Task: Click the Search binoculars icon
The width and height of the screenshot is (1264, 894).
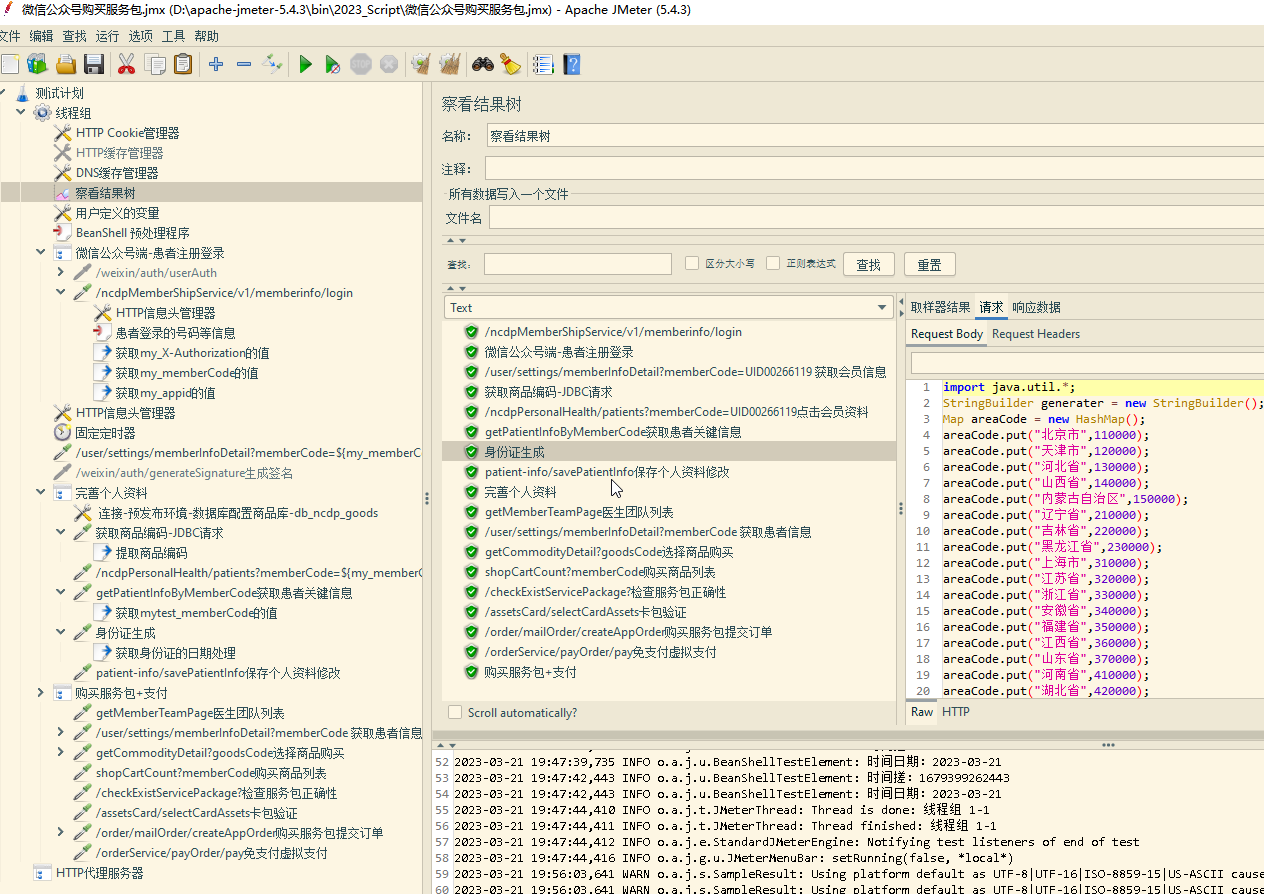Action: point(483,65)
